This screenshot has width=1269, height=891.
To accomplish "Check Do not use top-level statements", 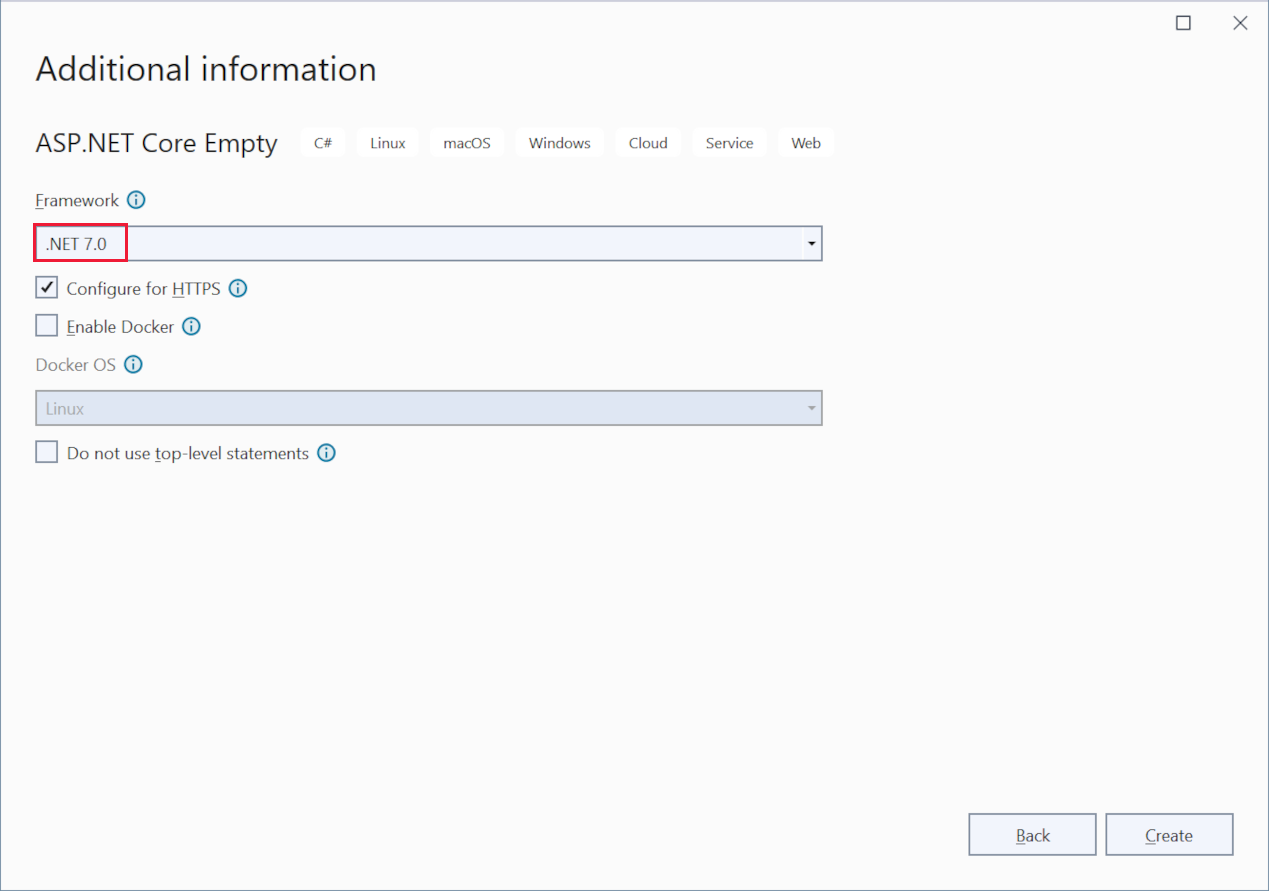I will pyautogui.click(x=47, y=453).
